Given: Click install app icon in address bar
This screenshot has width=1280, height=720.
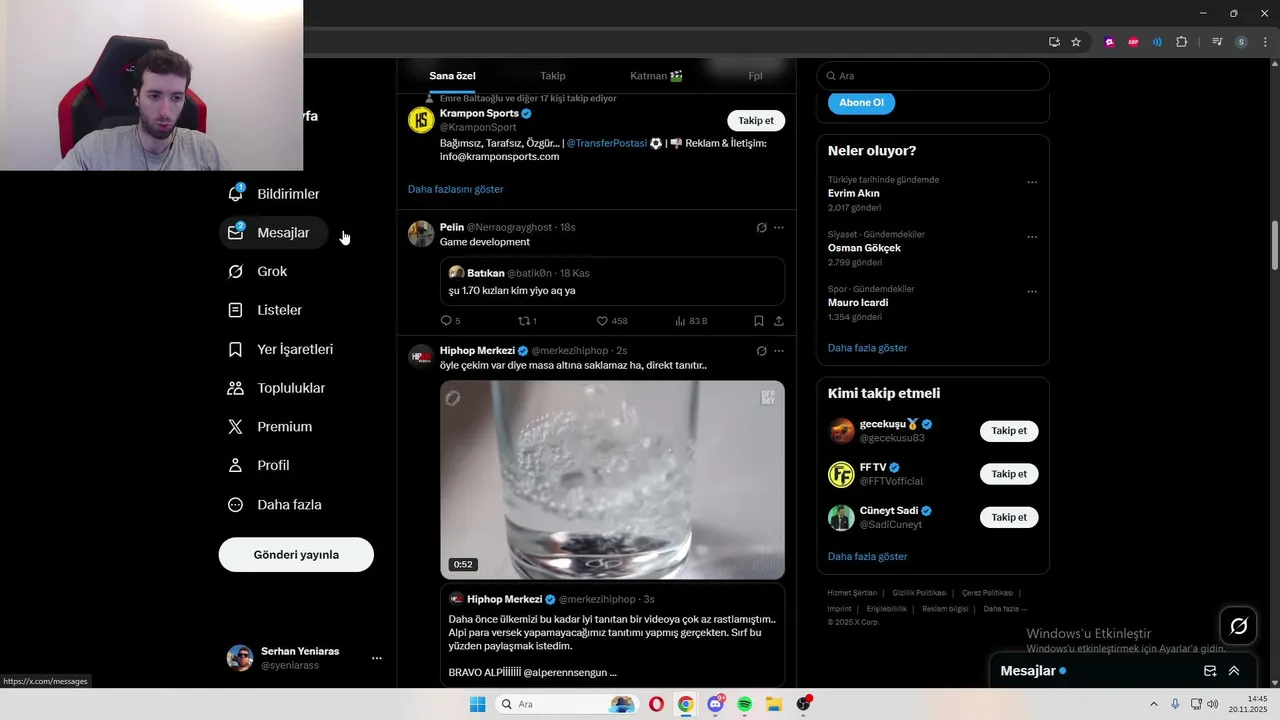Looking at the screenshot, I should click(1054, 42).
